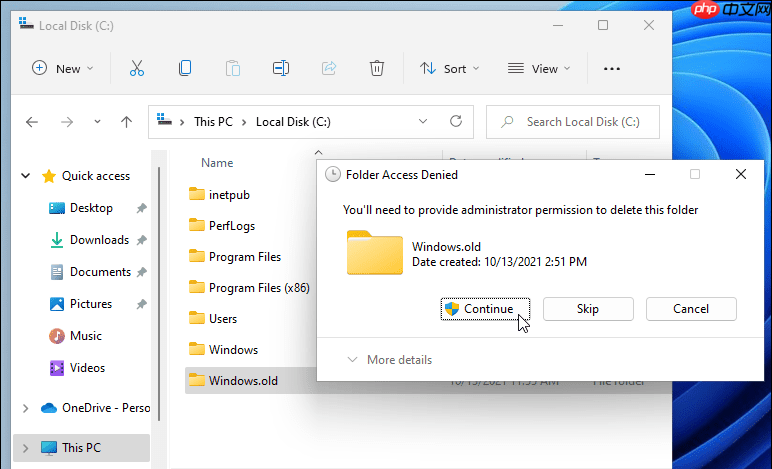Expand address bar history dropdown
Viewport: 772px width, 469px height.
423,121
